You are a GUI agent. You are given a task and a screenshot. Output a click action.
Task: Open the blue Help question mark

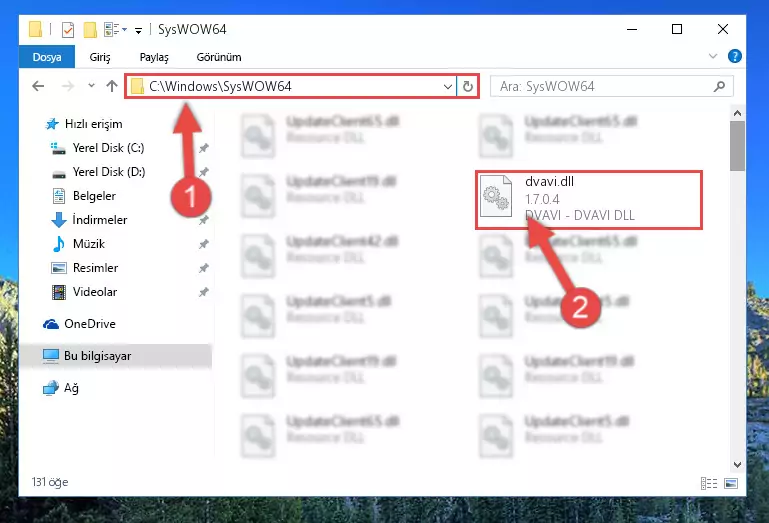[x=734, y=56]
